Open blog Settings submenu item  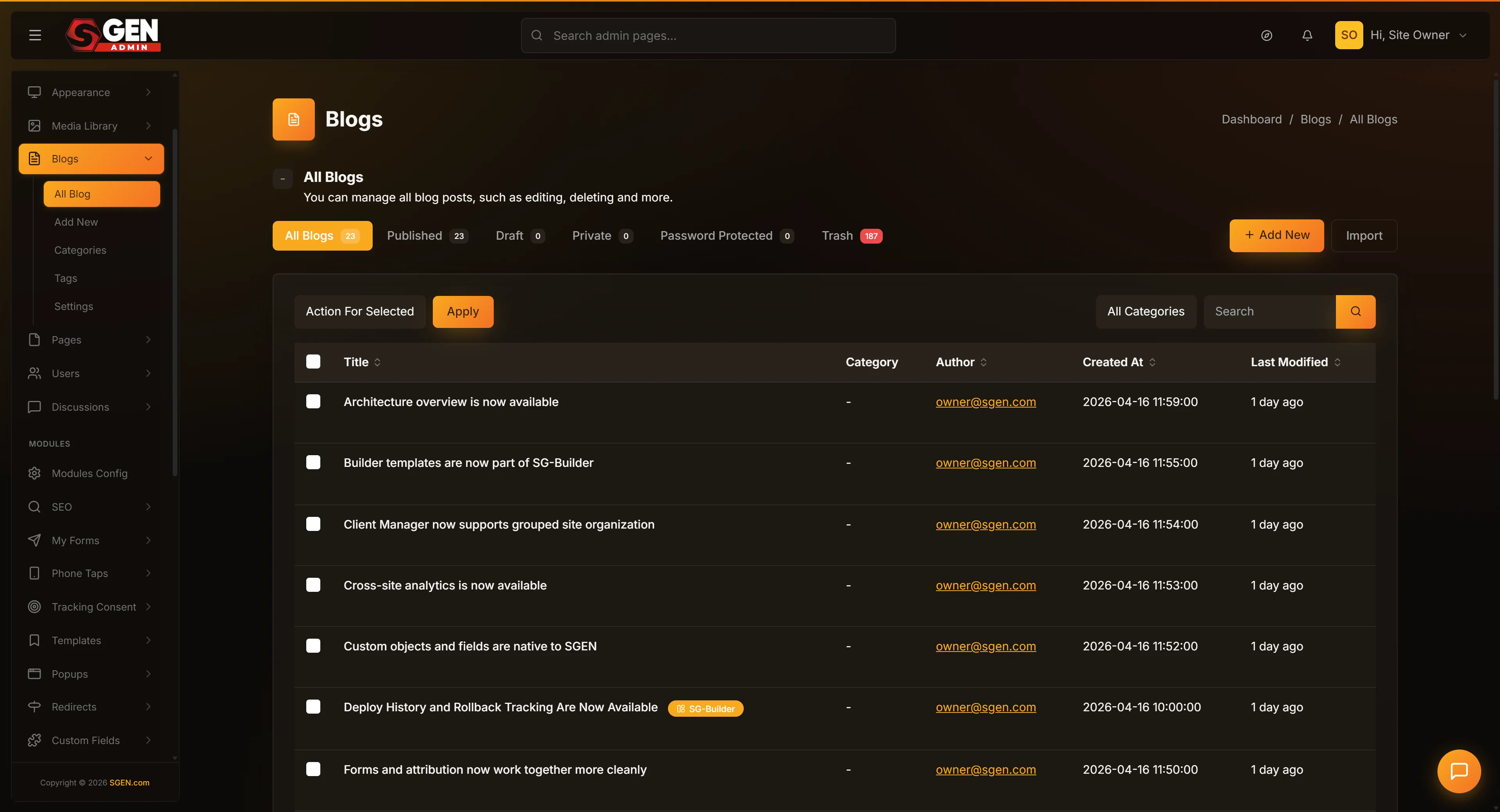[x=73, y=306]
